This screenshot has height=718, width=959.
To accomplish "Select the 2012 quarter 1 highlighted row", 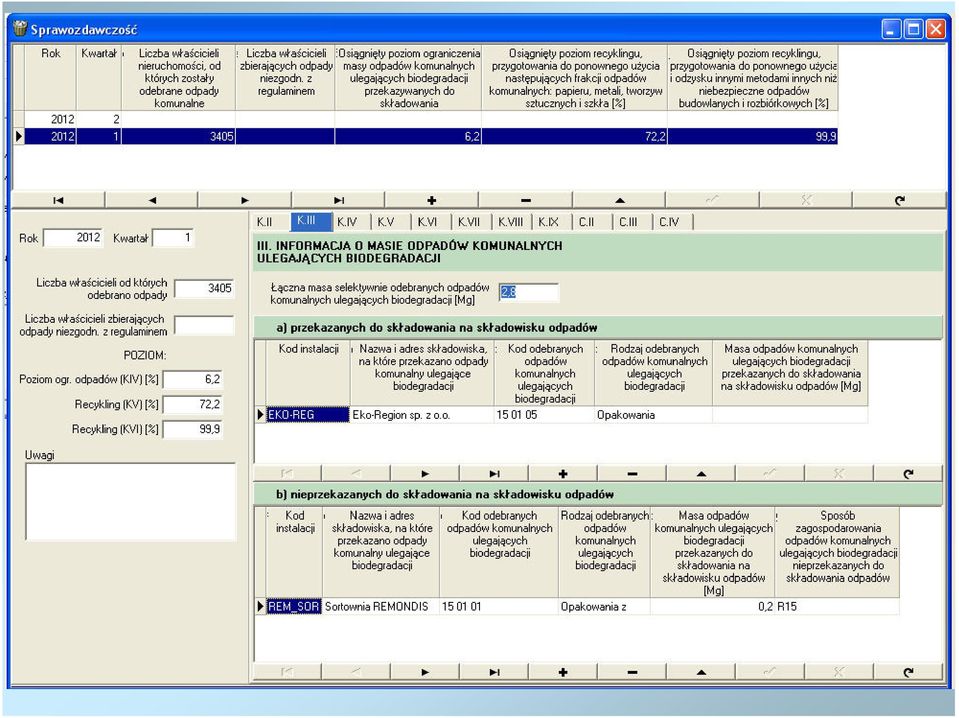I will coord(425,136).
